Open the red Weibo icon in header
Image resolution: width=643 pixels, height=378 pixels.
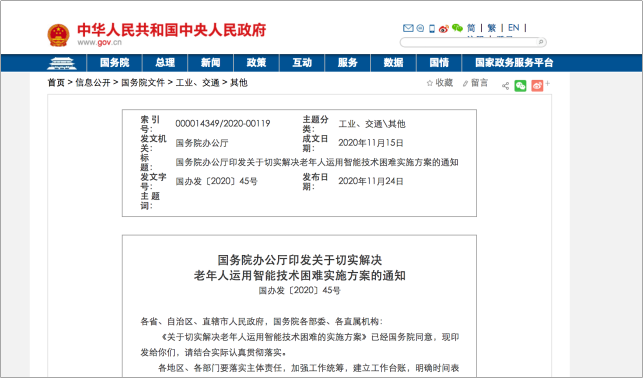444,29
